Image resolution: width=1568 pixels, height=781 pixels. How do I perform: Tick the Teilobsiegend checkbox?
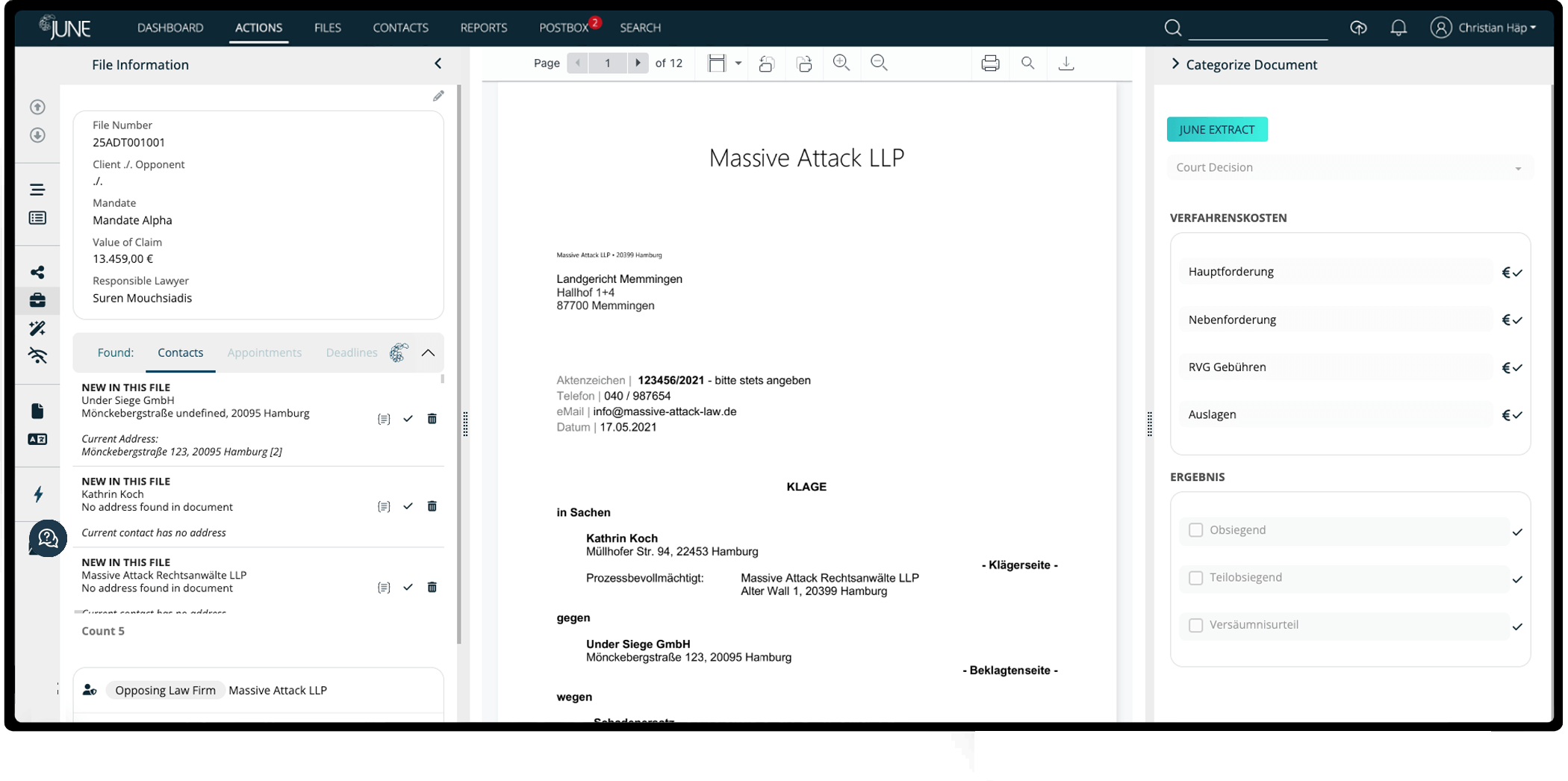(1195, 578)
